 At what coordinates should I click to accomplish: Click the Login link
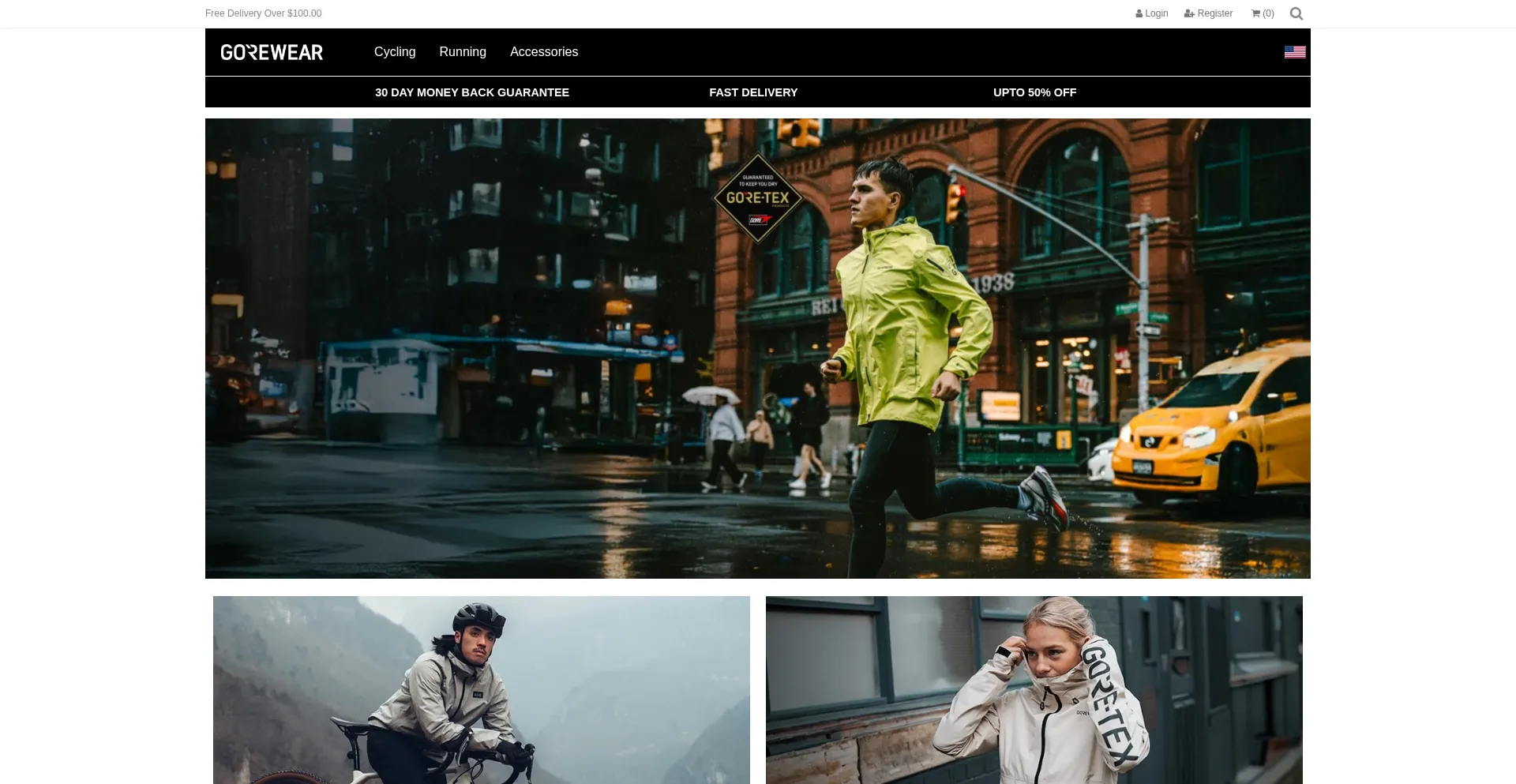coord(1152,13)
